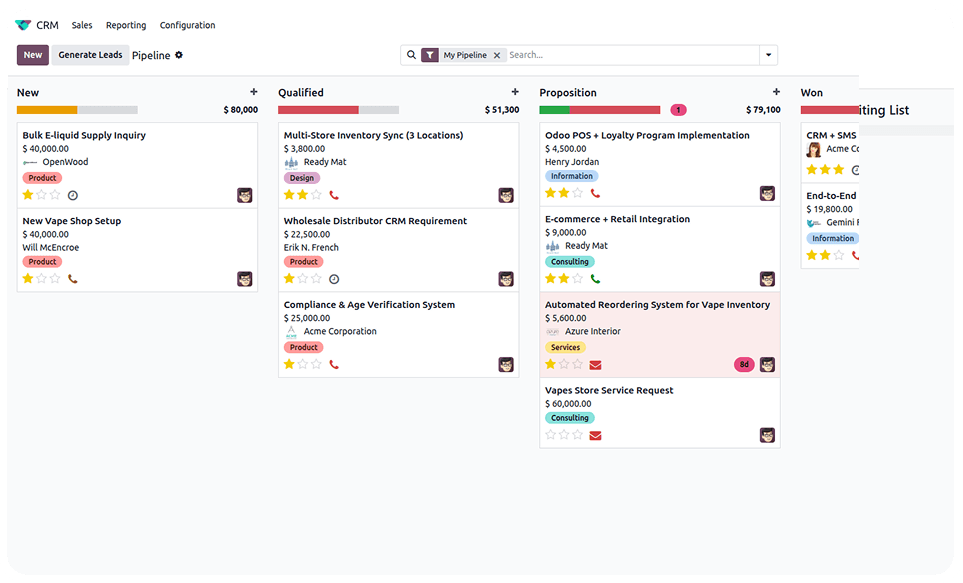
Task: Open phone activity on New Vape Shop Setup
Action: click(72, 279)
